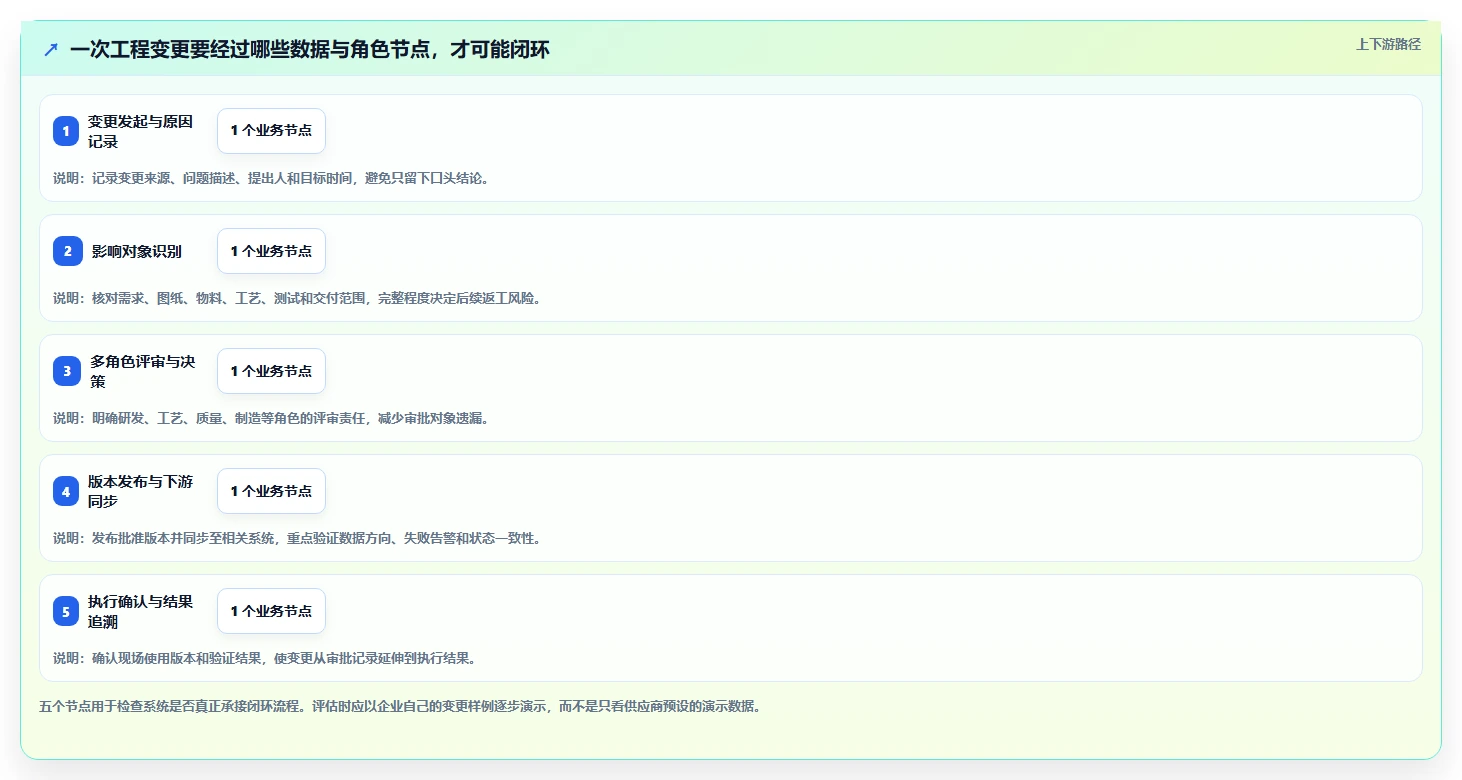Click the step 2 number badge

(68, 251)
